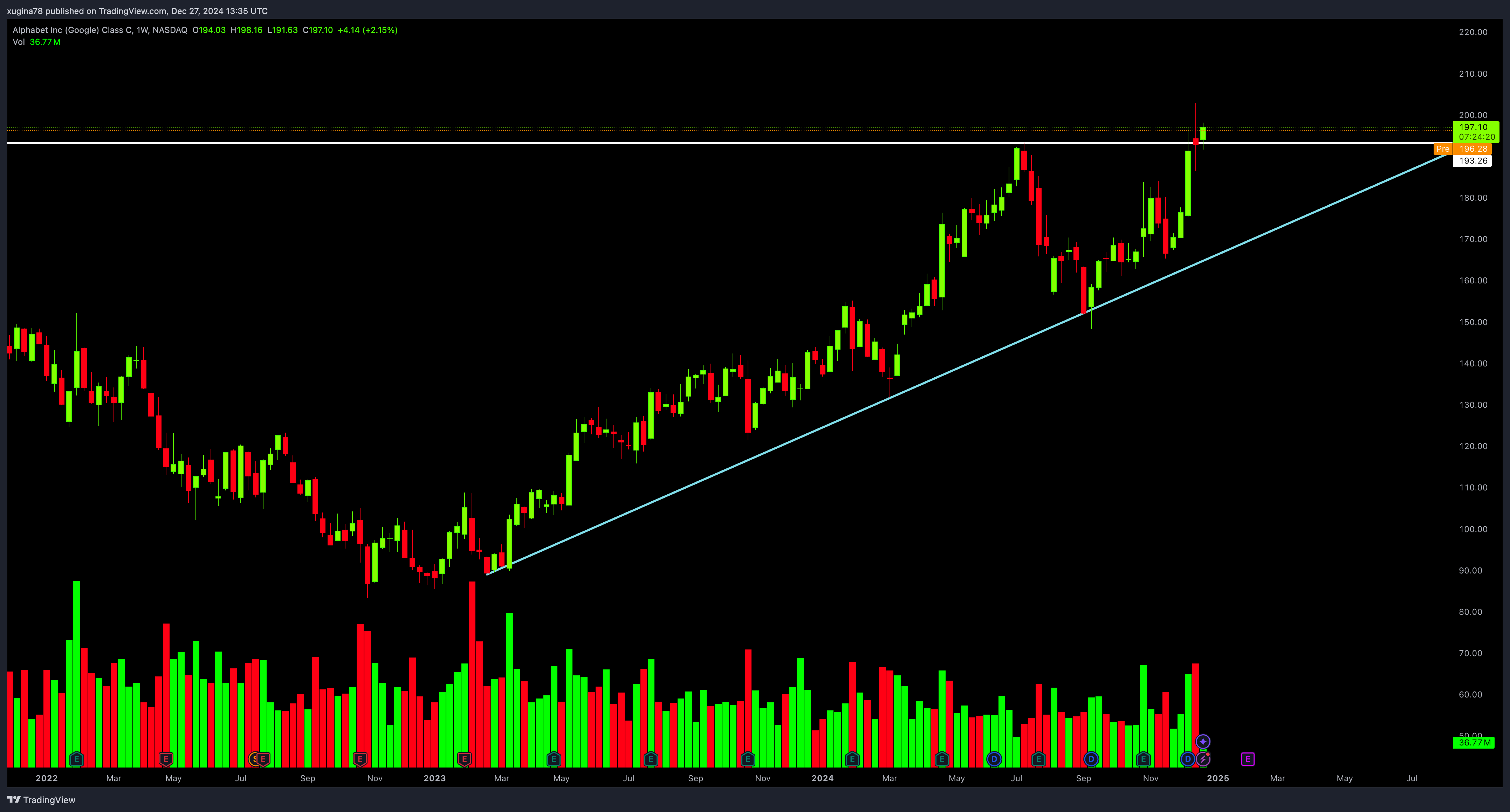
Task: Click the teal earnings marker near February 2022
Action: point(76,759)
